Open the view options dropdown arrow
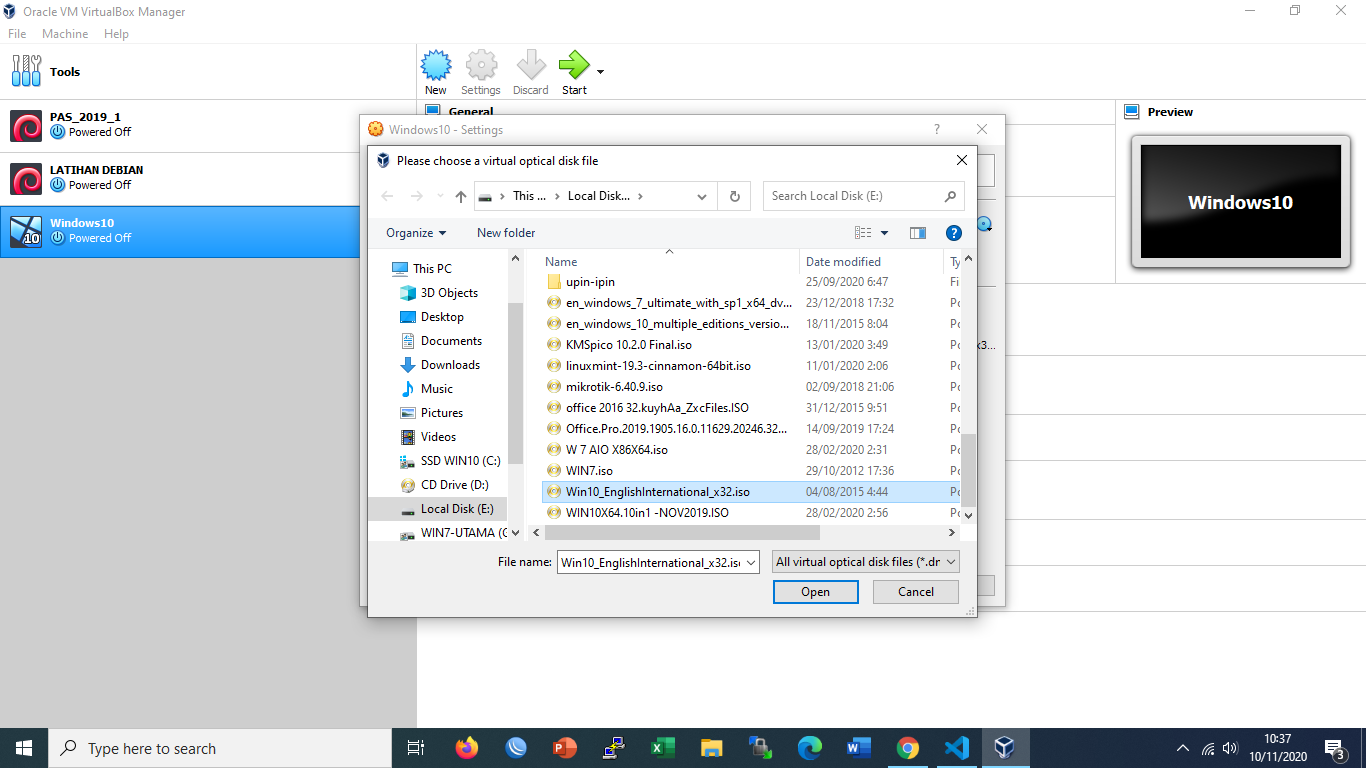Screen dimensions: 1366x768 pyautogui.click(x=884, y=233)
